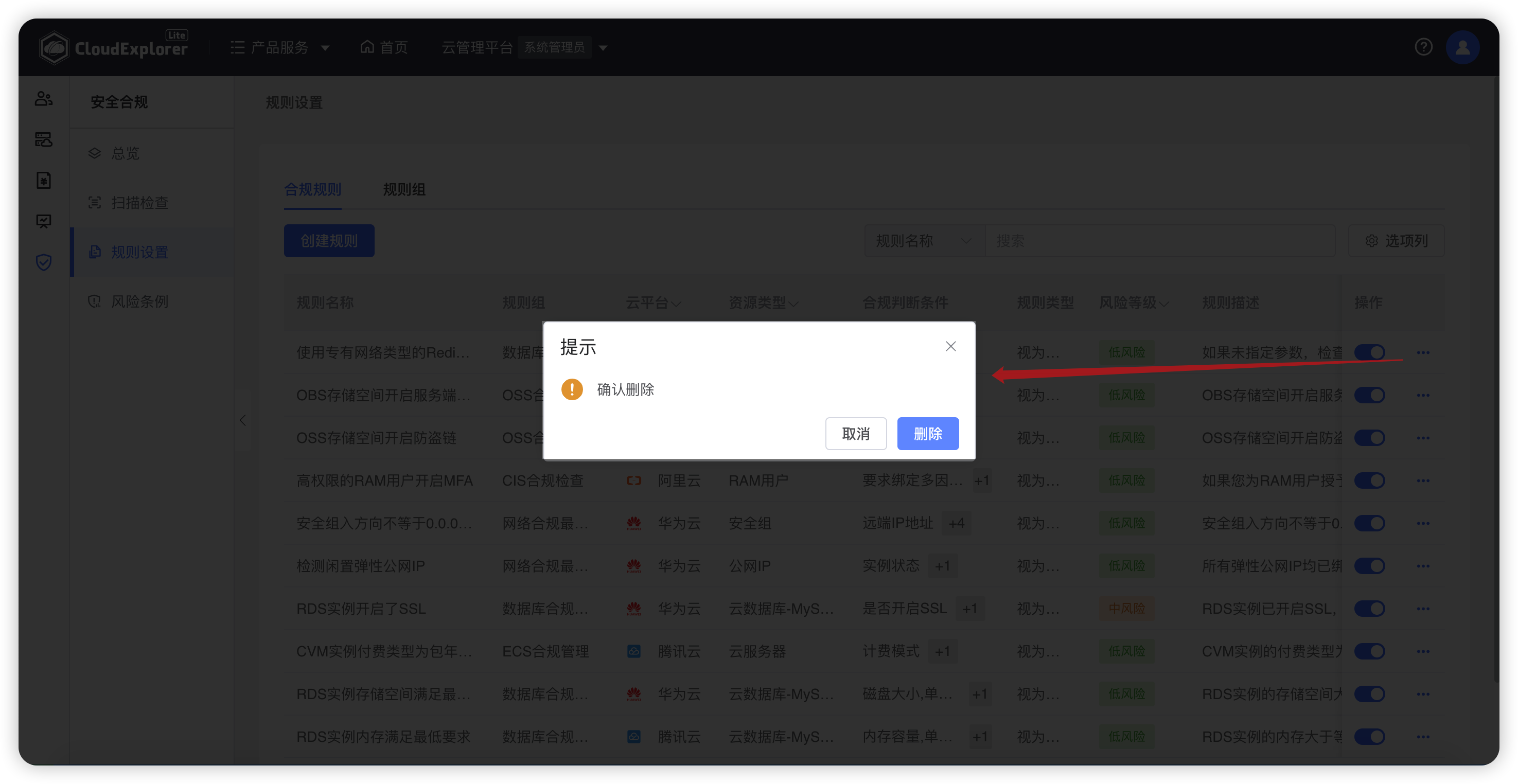The image size is (1518, 784).
Task: Click the 低风险 tag in 高权限的RAM row
Action: click(x=1126, y=480)
